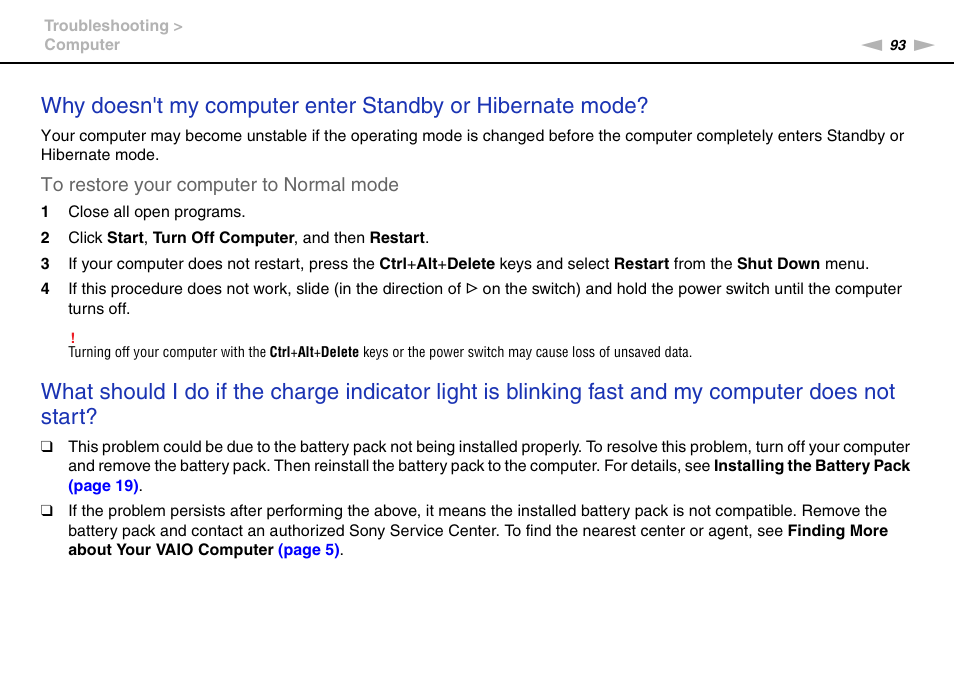Click 'To restore your computer to Normal mode'

point(220,185)
